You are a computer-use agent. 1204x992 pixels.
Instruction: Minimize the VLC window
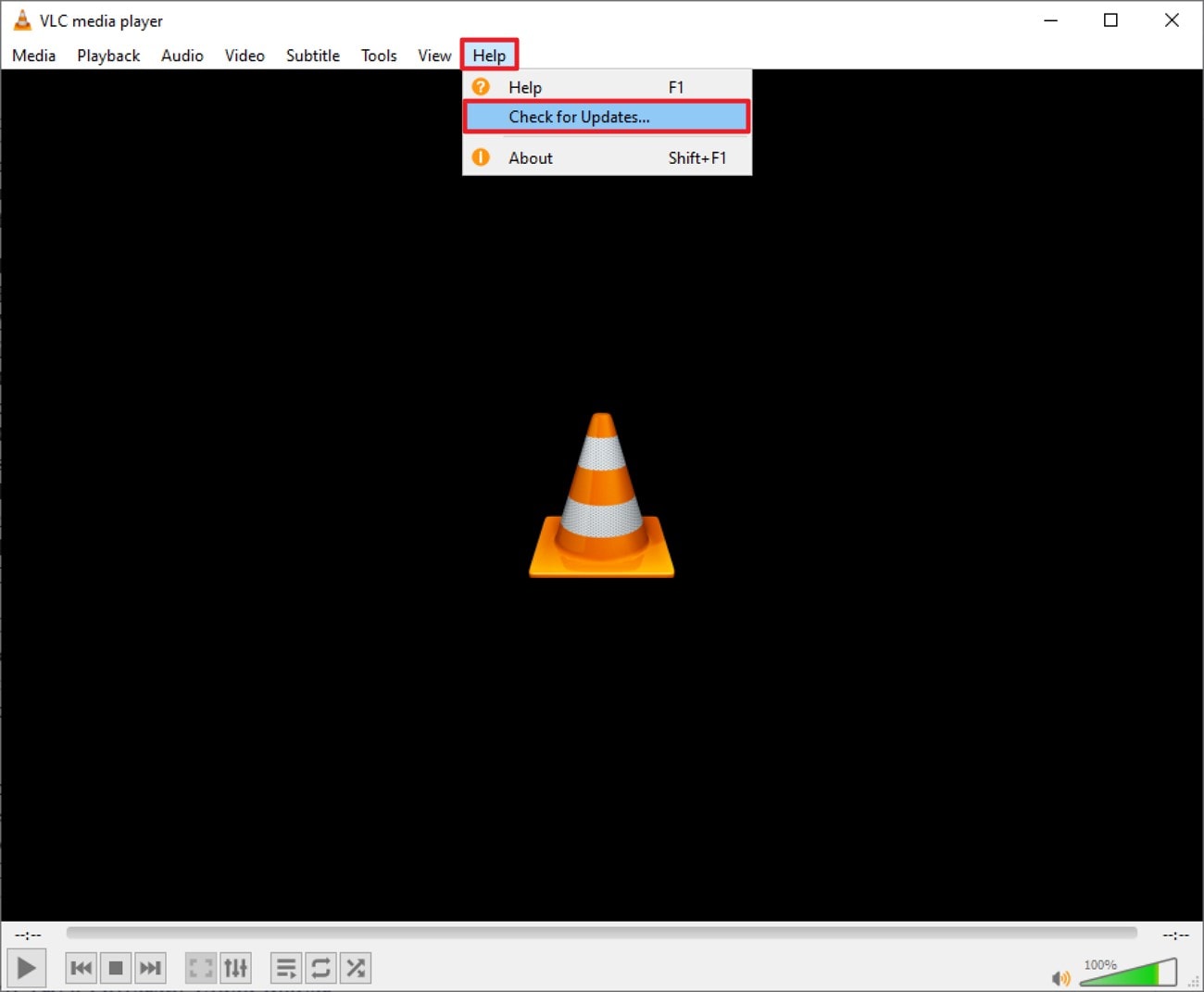pyautogui.click(x=1051, y=20)
